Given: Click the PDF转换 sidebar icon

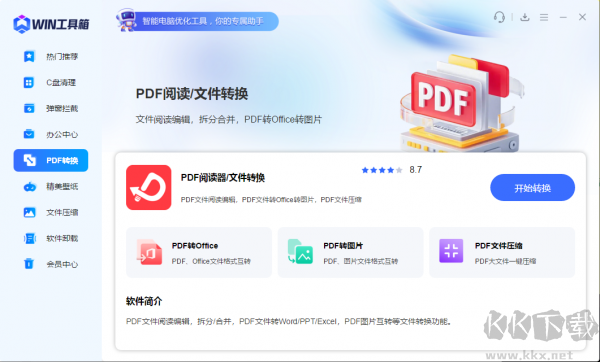Looking at the screenshot, I should click(x=29, y=160).
